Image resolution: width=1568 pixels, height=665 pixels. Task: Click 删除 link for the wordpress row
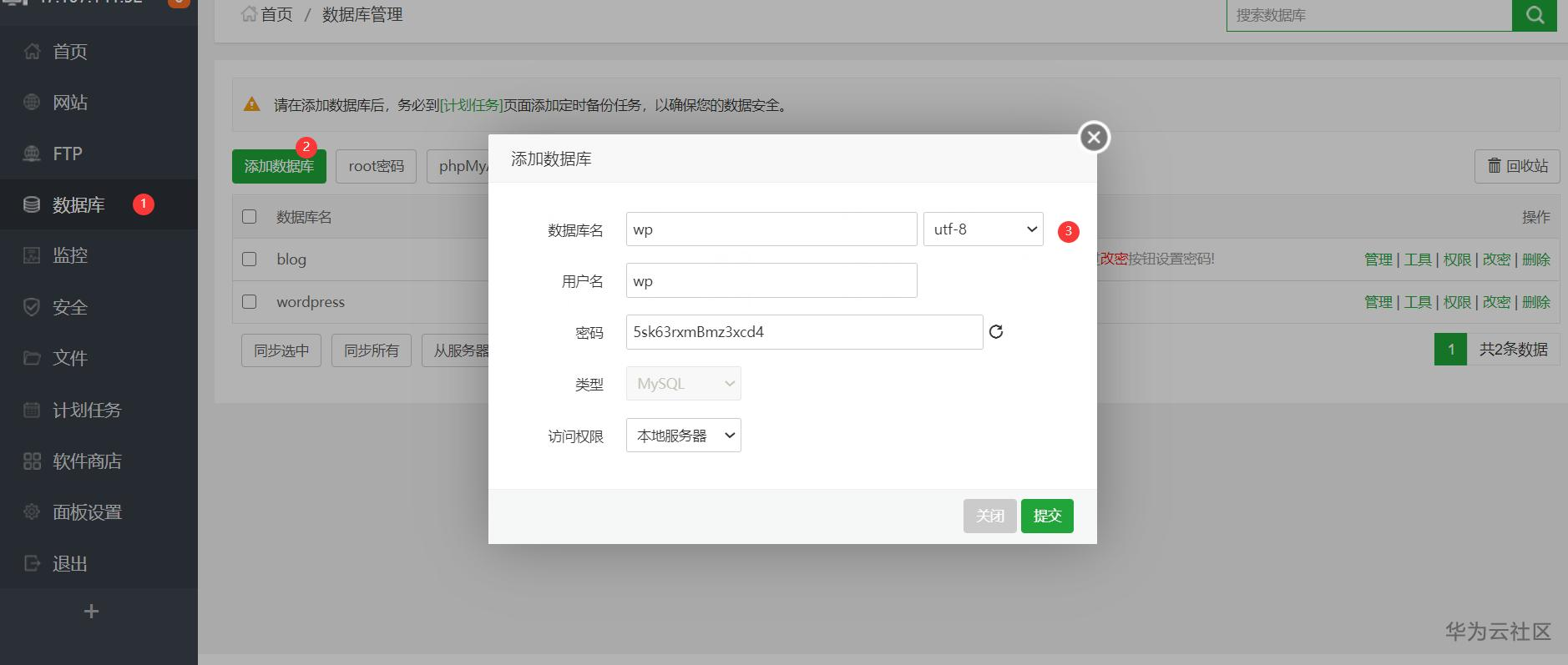tap(1536, 302)
